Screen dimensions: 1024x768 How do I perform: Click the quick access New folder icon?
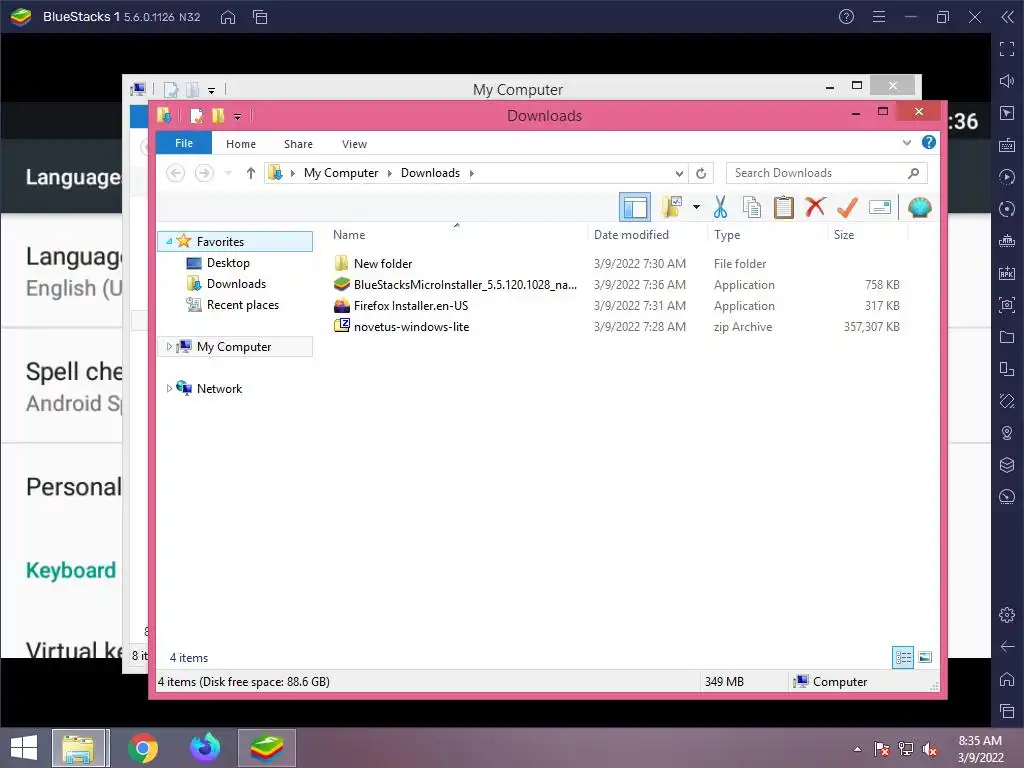[x=218, y=116]
